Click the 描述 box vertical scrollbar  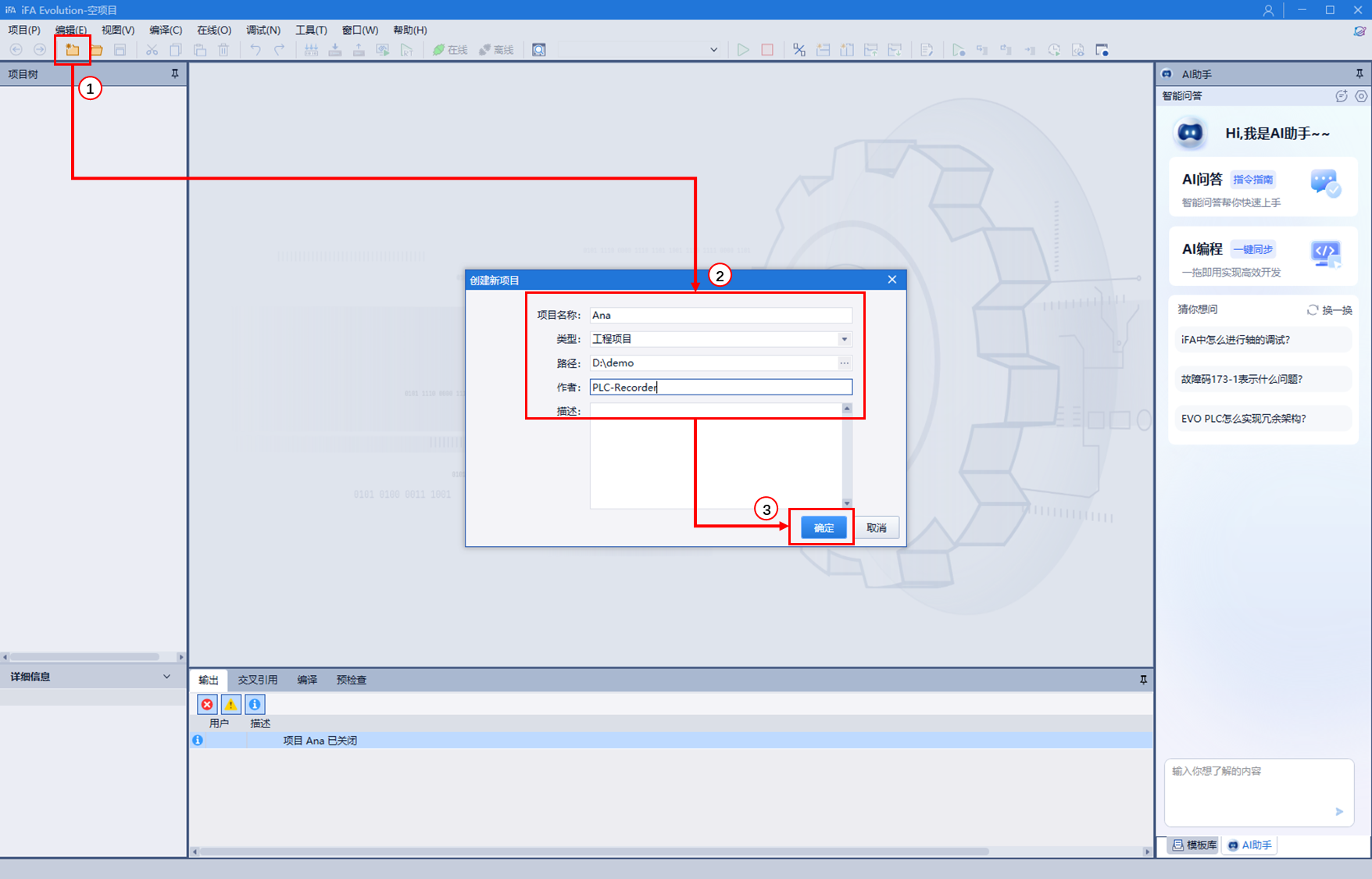coord(847,456)
